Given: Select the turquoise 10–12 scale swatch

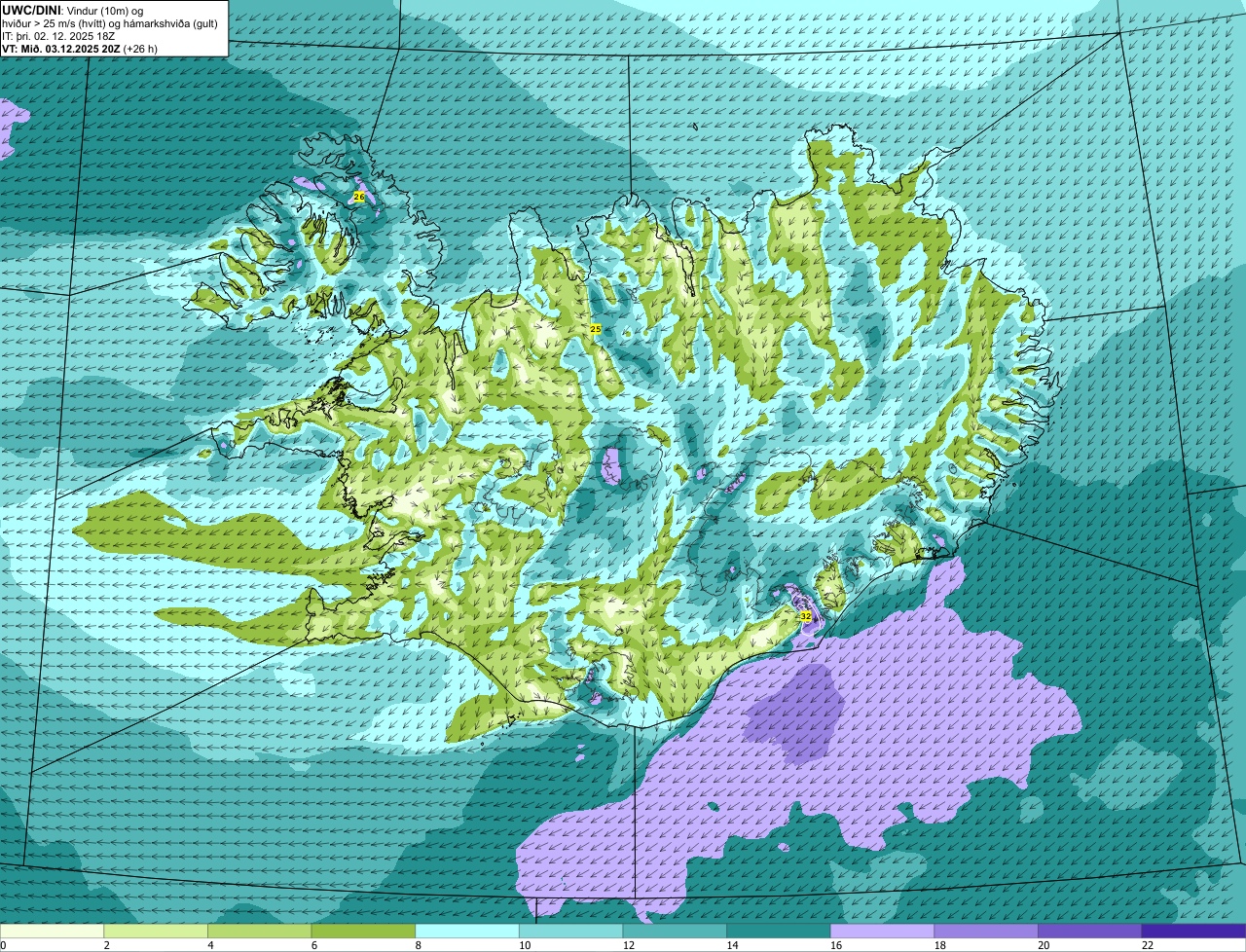Looking at the screenshot, I should pyautogui.click(x=570, y=931).
